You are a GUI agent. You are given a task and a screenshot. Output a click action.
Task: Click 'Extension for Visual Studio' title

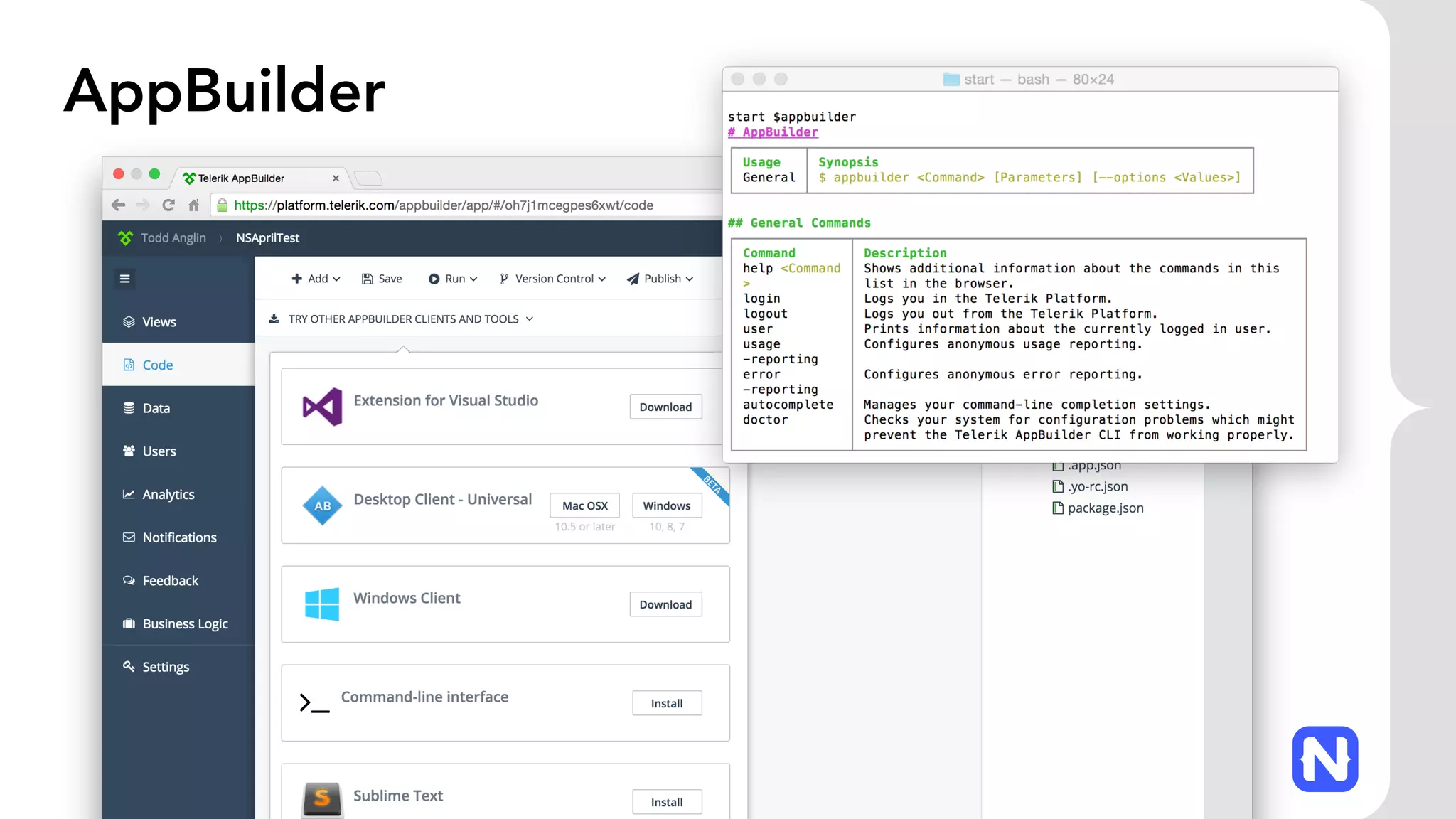(446, 400)
